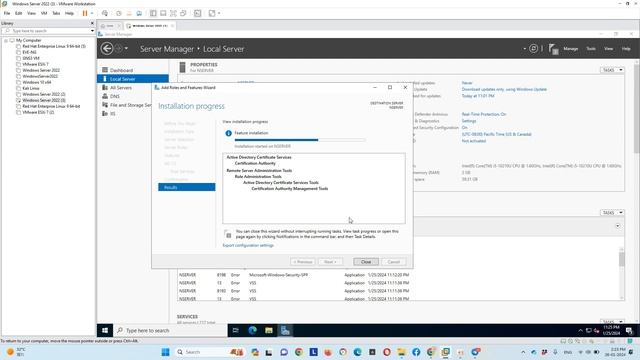This screenshot has height=360, width=640.
Task: Click the feature installation progress bar
Action: point(300,140)
